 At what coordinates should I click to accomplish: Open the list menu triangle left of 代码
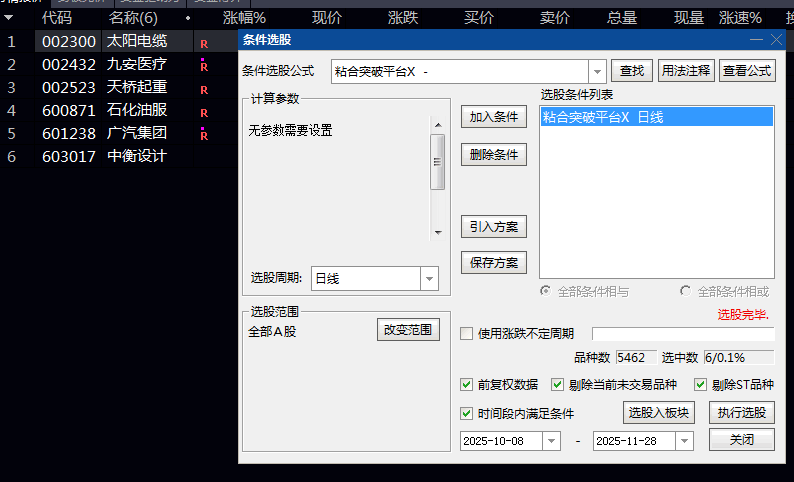click(x=9, y=18)
